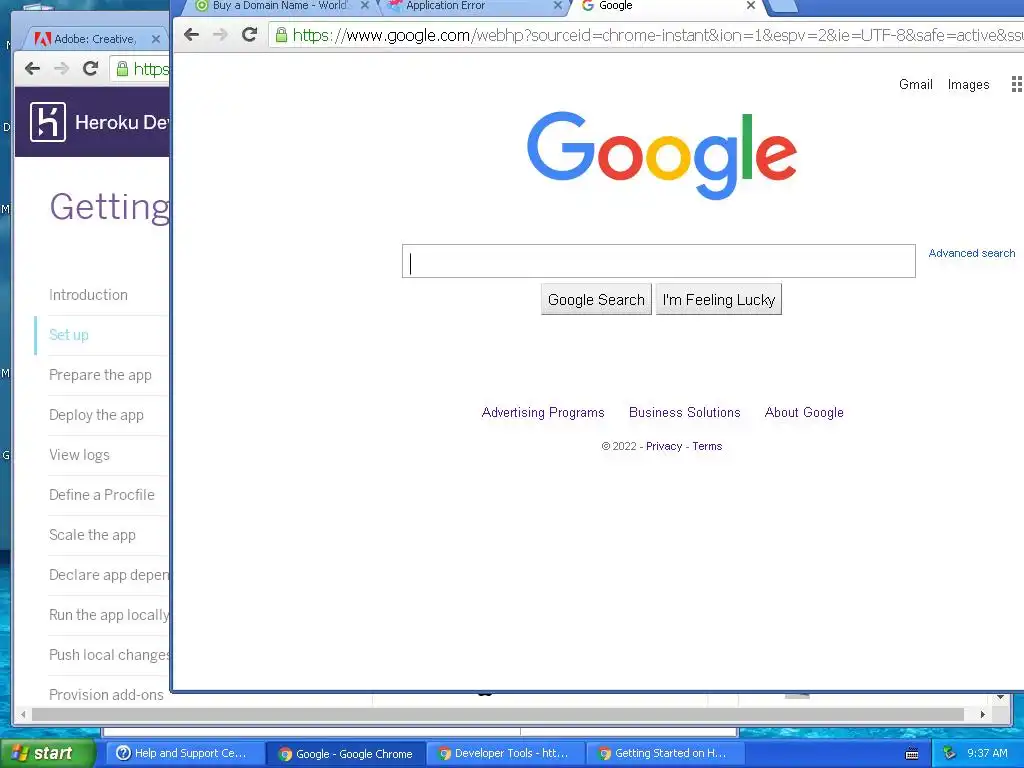The height and width of the screenshot is (768, 1024).
Task: Click the I'm Feeling Lucky button
Action: [x=718, y=299]
